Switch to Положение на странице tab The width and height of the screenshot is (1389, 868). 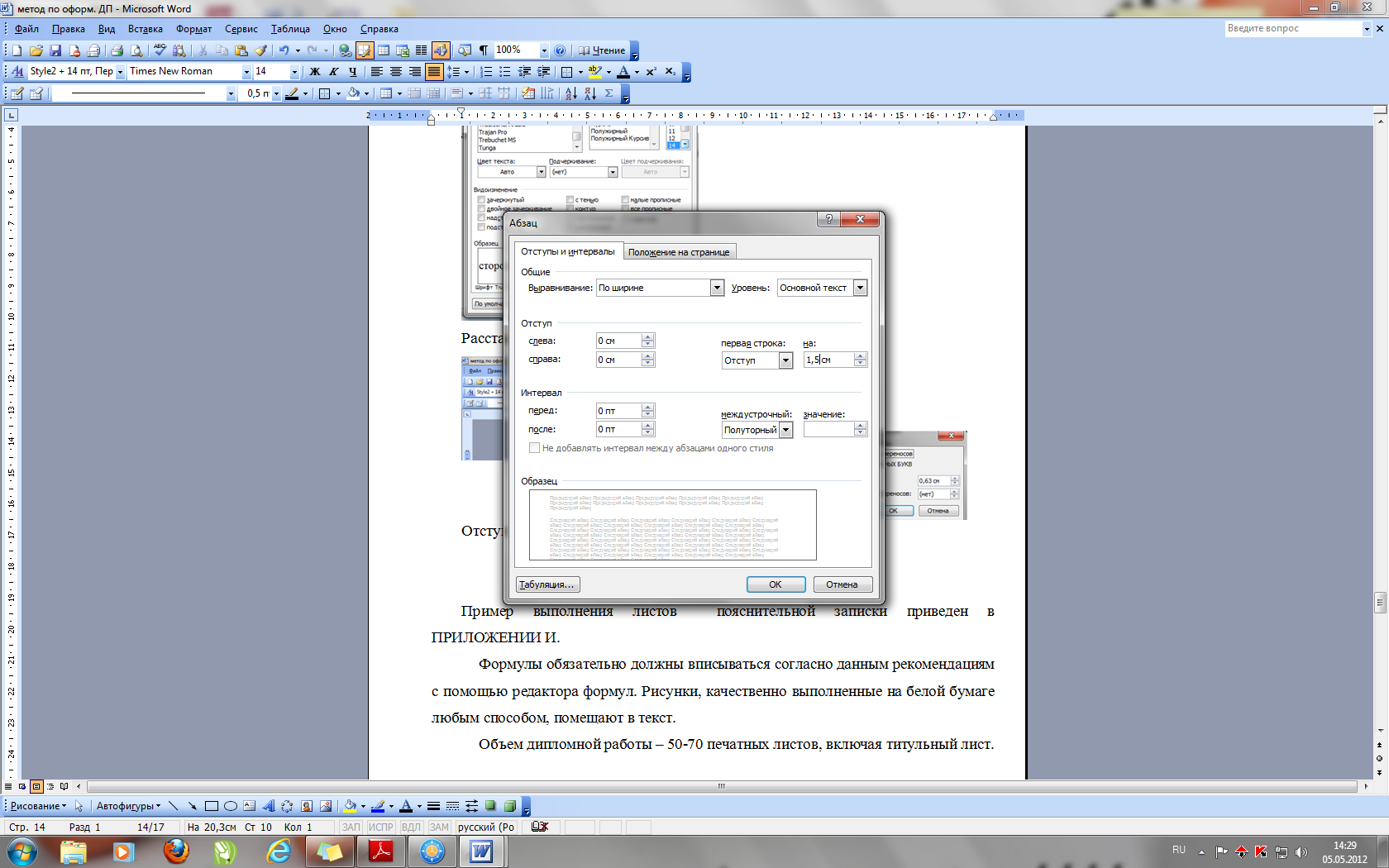(679, 252)
